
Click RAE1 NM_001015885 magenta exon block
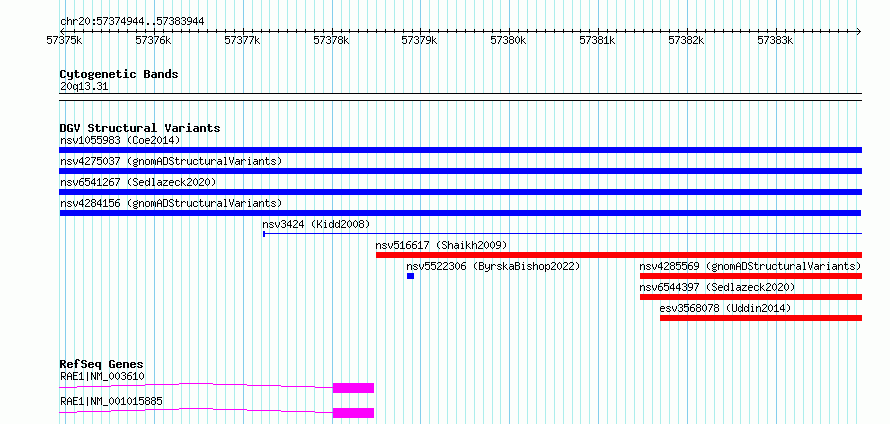(353, 413)
